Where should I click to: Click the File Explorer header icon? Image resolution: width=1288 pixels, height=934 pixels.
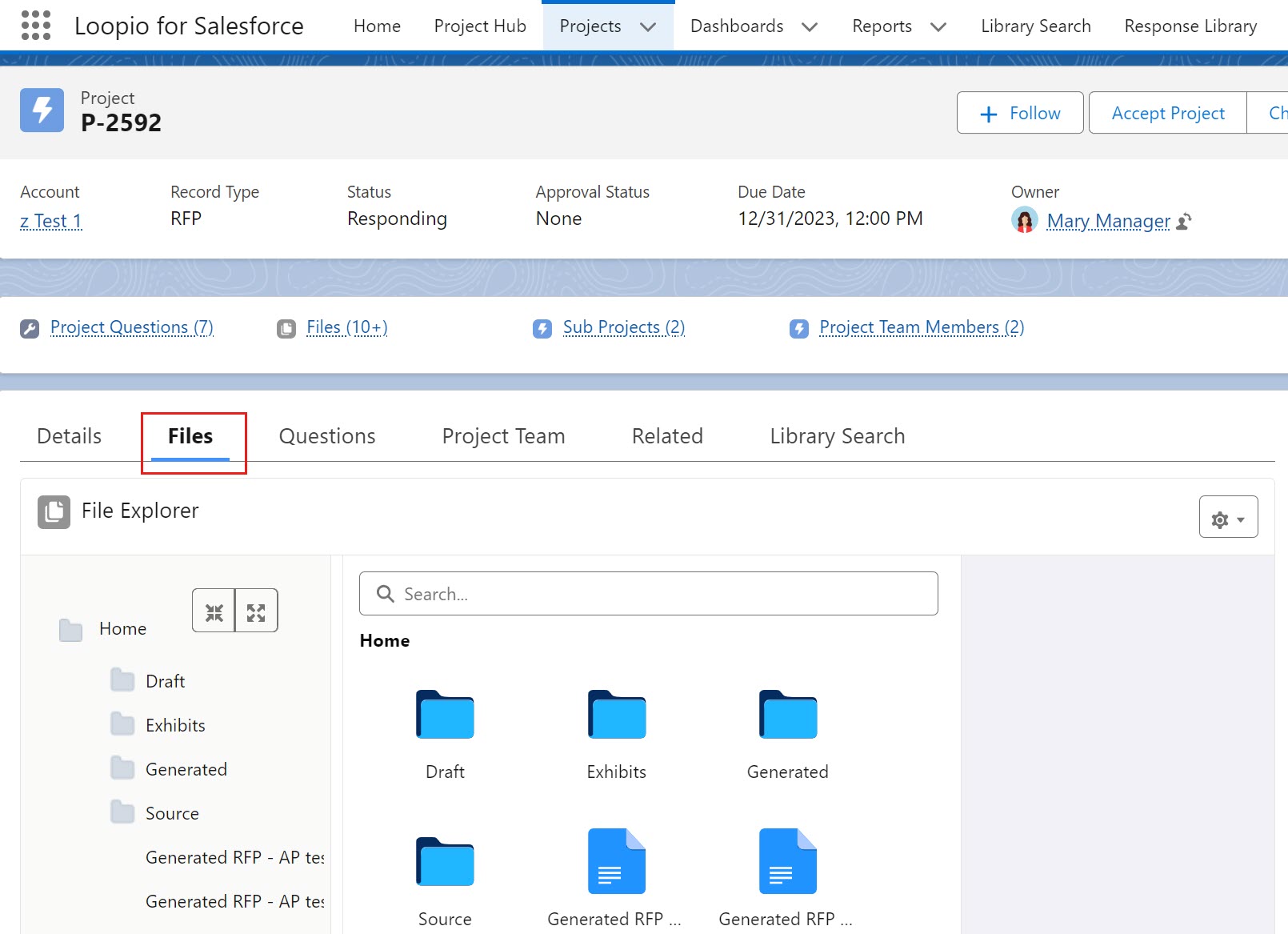point(54,512)
